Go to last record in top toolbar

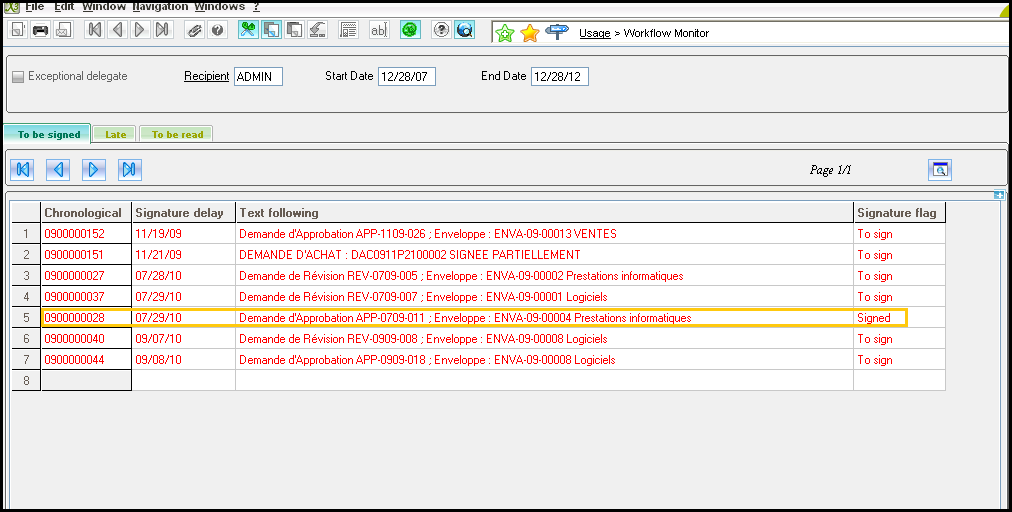(x=162, y=30)
